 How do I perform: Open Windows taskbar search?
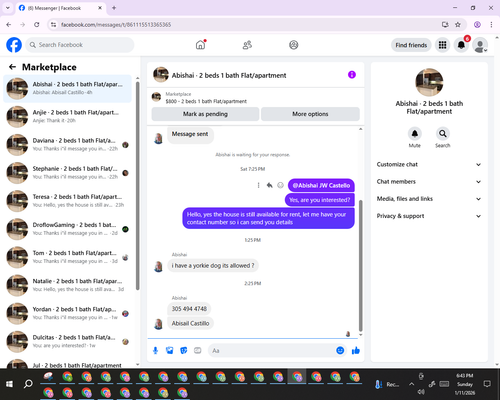(28, 384)
